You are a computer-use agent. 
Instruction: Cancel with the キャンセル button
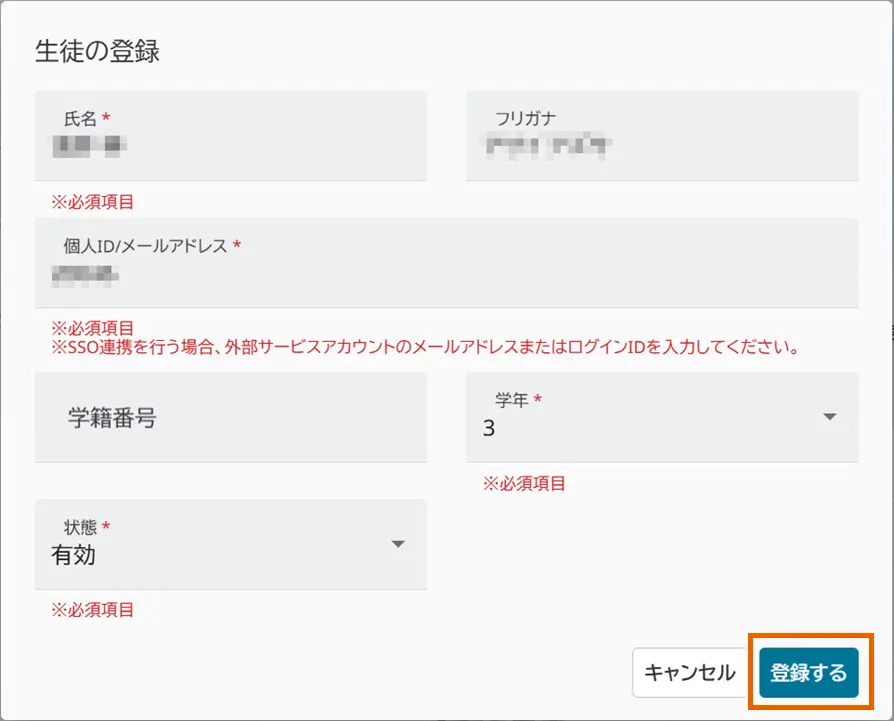point(690,672)
